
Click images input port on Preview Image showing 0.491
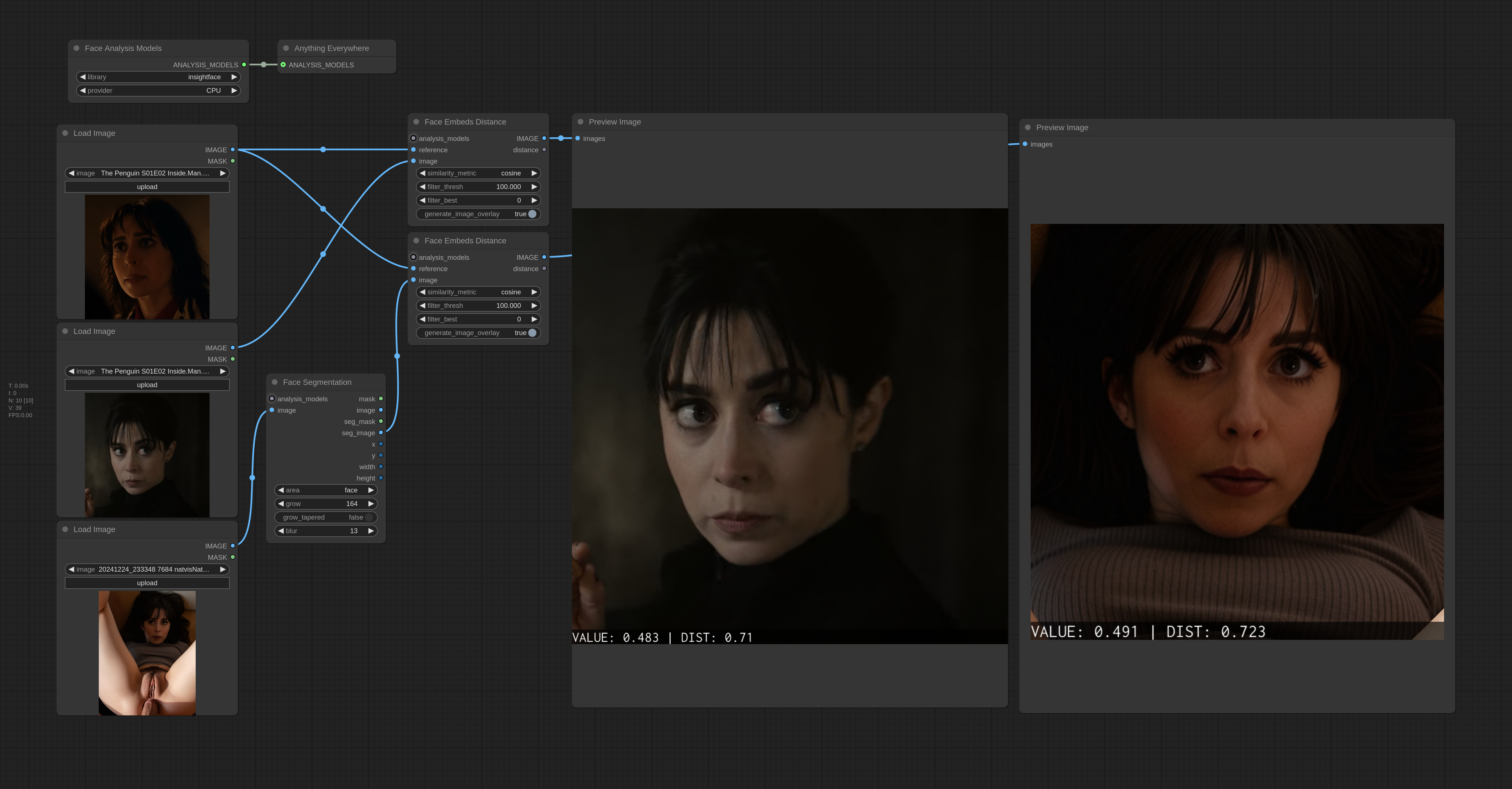1025,144
